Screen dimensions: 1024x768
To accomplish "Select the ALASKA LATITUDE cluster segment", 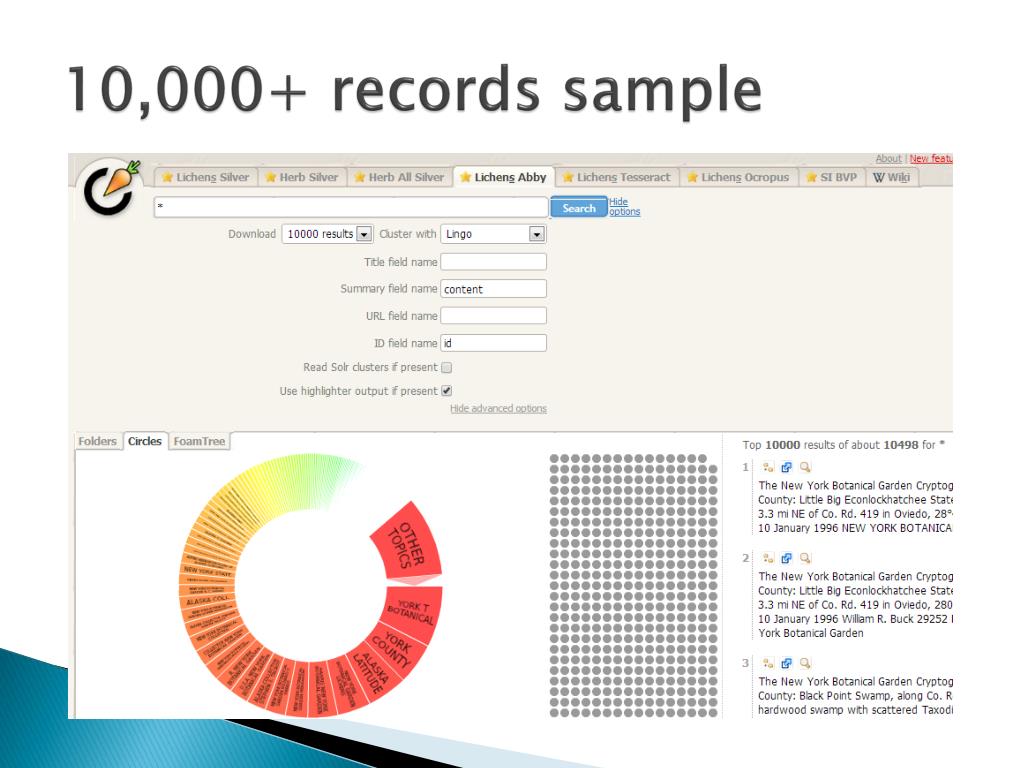I will click(x=371, y=673).
